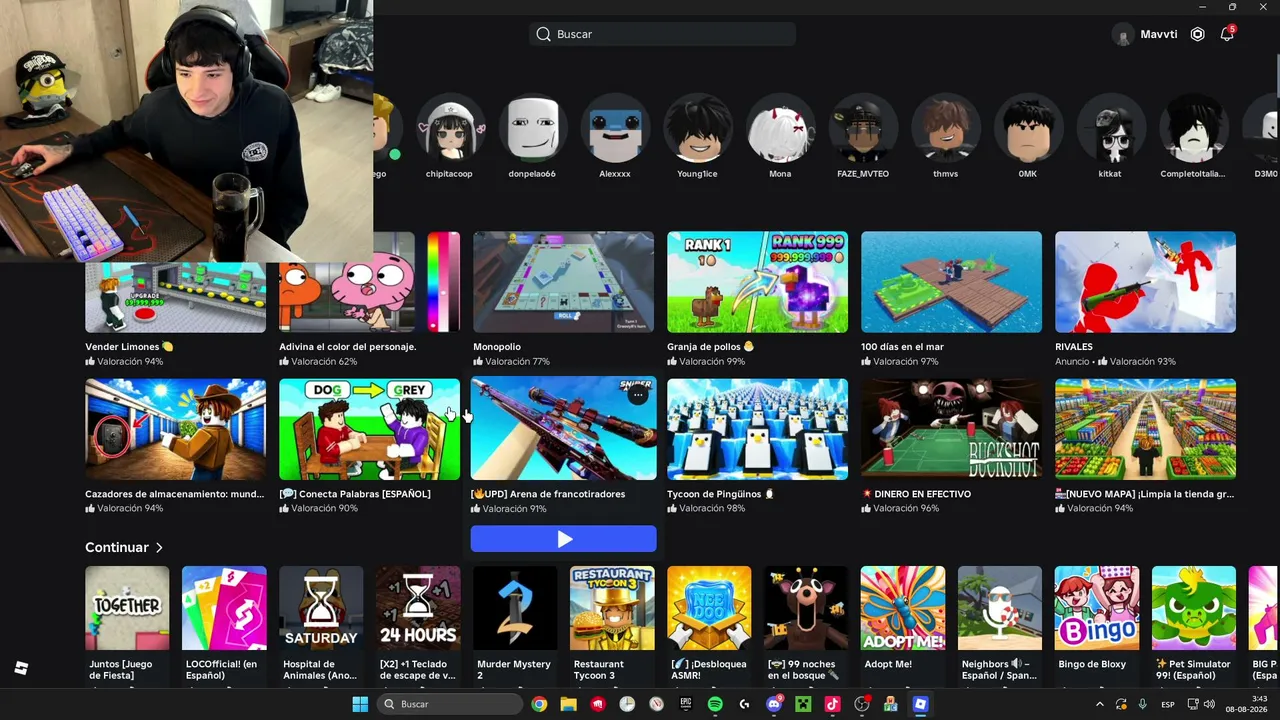
Task: Open Bingo de Bloxy in Continuar row
Action: pyautogui.click(x=1097, y=608)
